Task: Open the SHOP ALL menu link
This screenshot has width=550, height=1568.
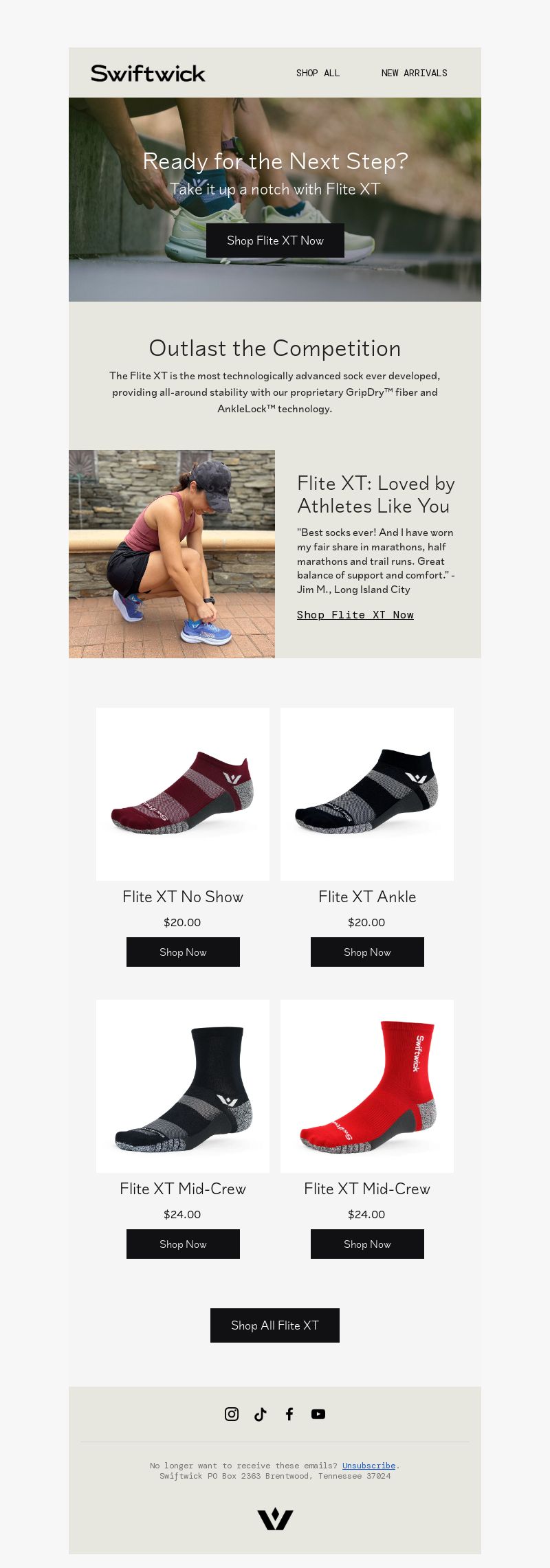Action: (318, 73)
